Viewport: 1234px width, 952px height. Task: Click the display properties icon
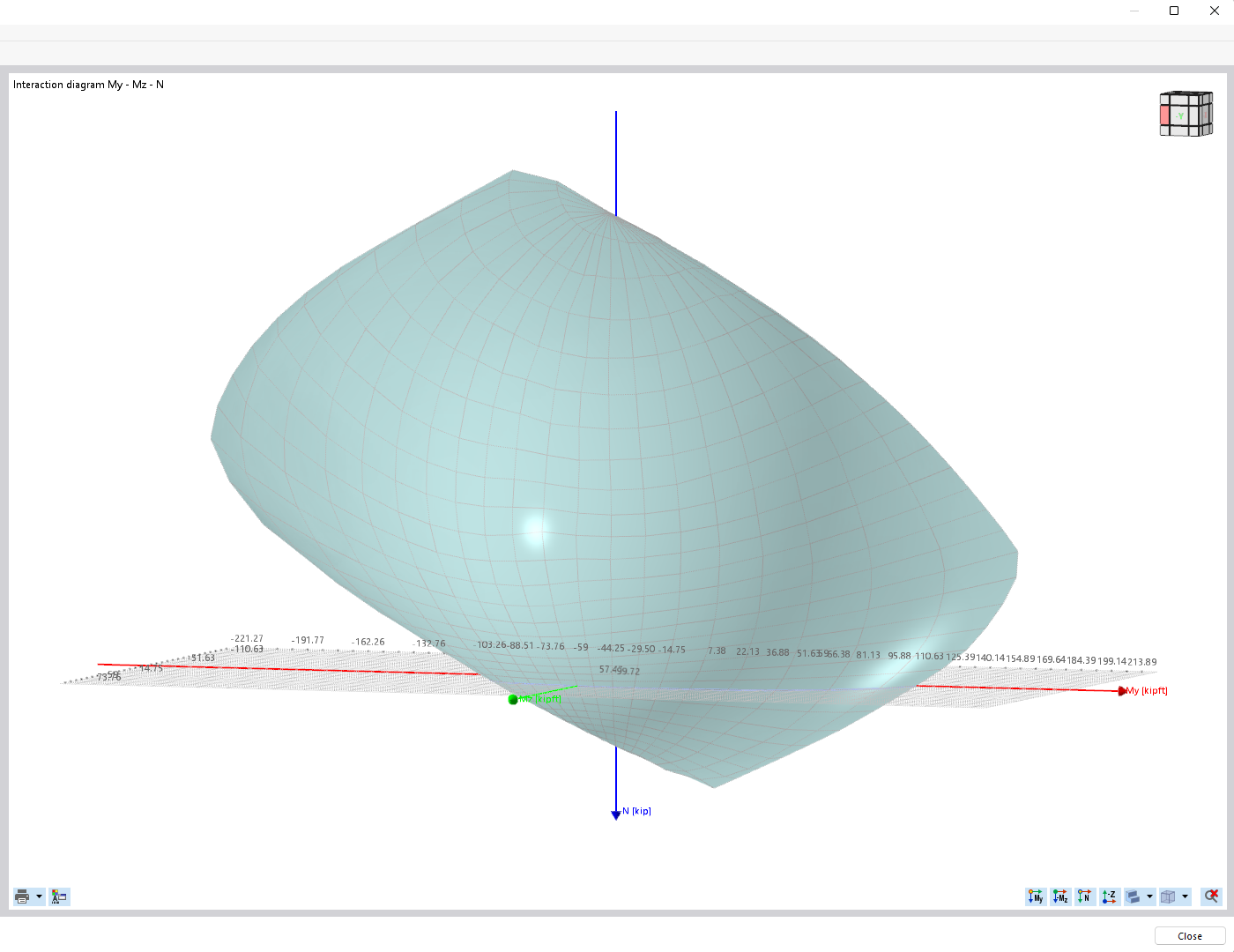pyautogui.click(x=59, y=896)
